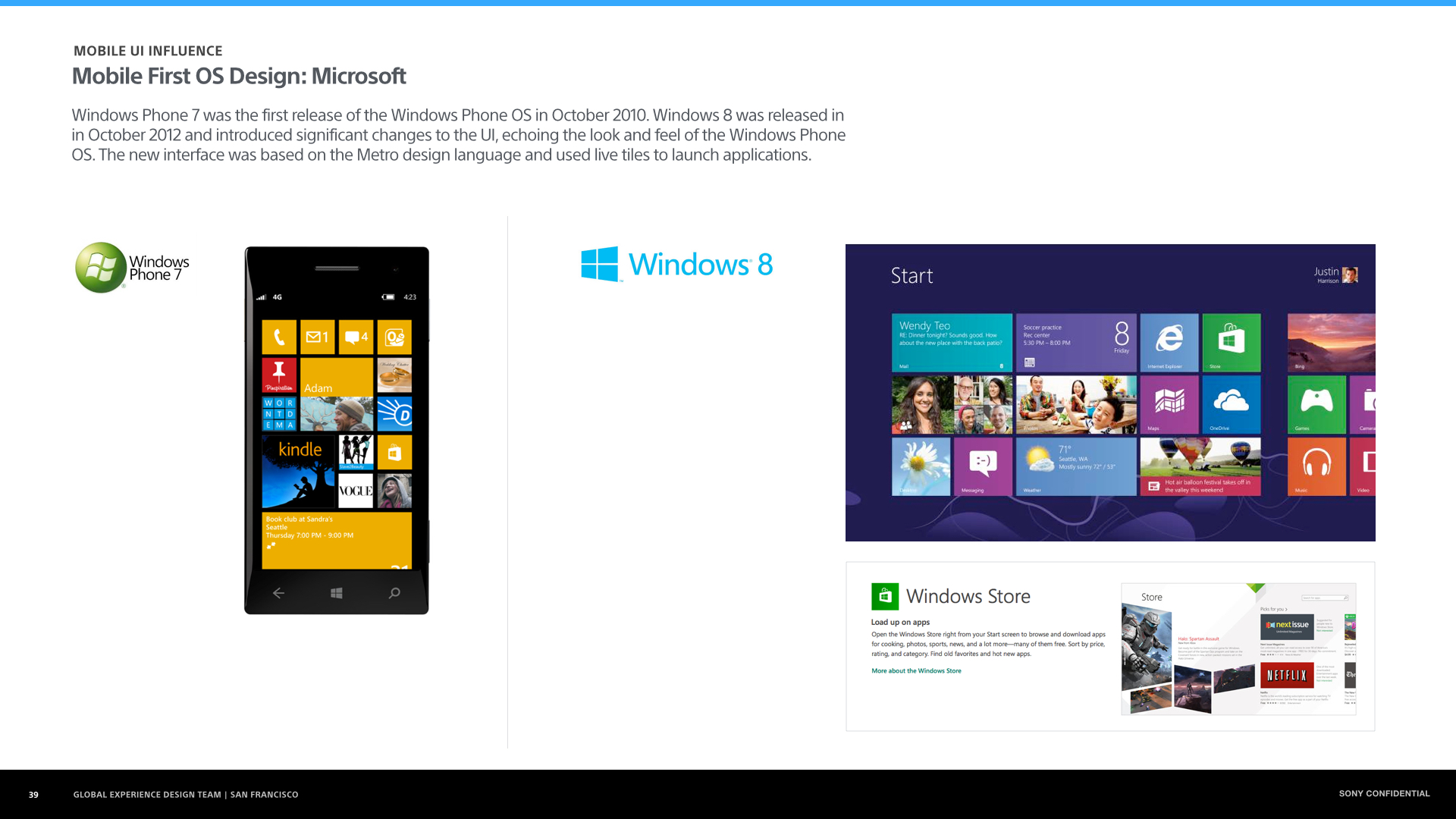
Task: Launch the Internet Explorer tile
Action: [1169, 343]
